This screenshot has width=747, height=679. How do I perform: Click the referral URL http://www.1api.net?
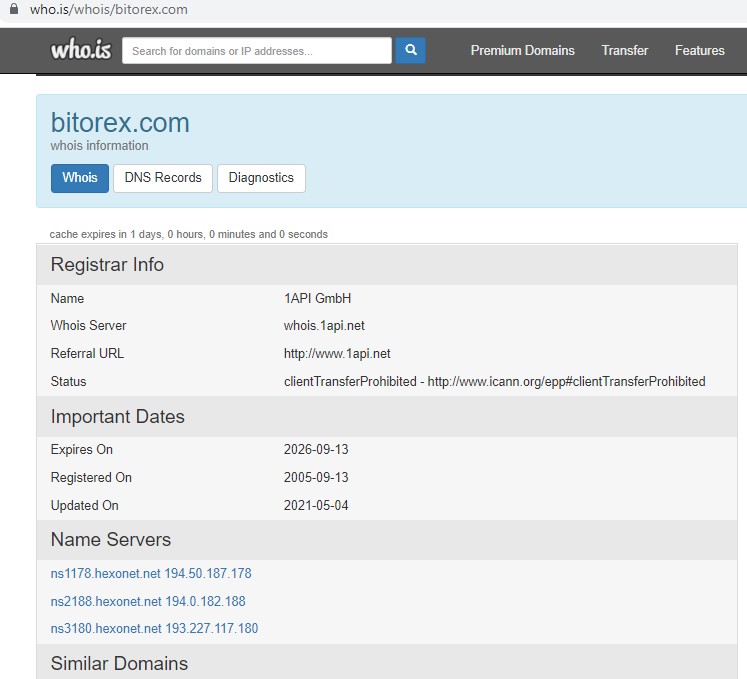[x=337, y=354]
